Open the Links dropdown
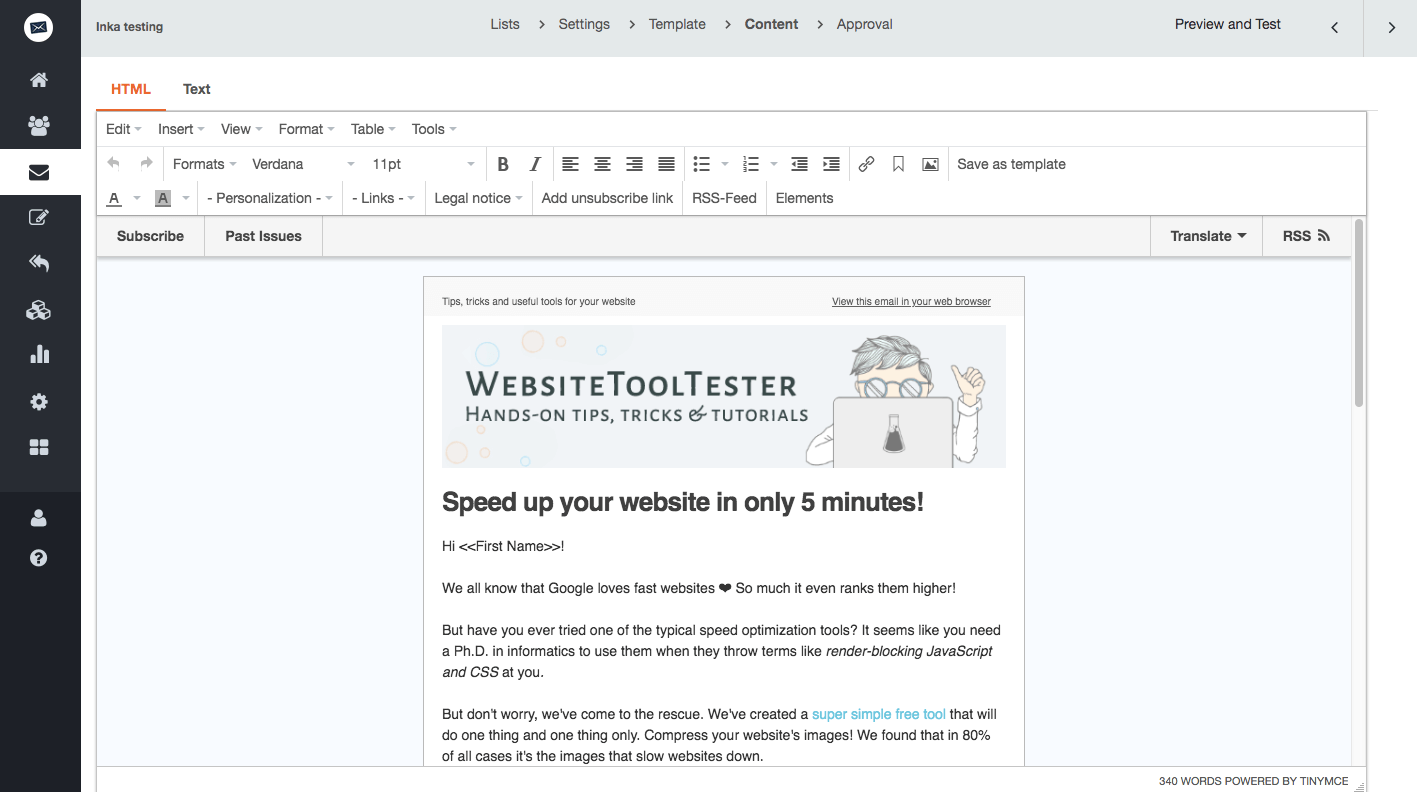Image resolution: width=1417 pixels, height=792 pixels. [x=384, y=198]
